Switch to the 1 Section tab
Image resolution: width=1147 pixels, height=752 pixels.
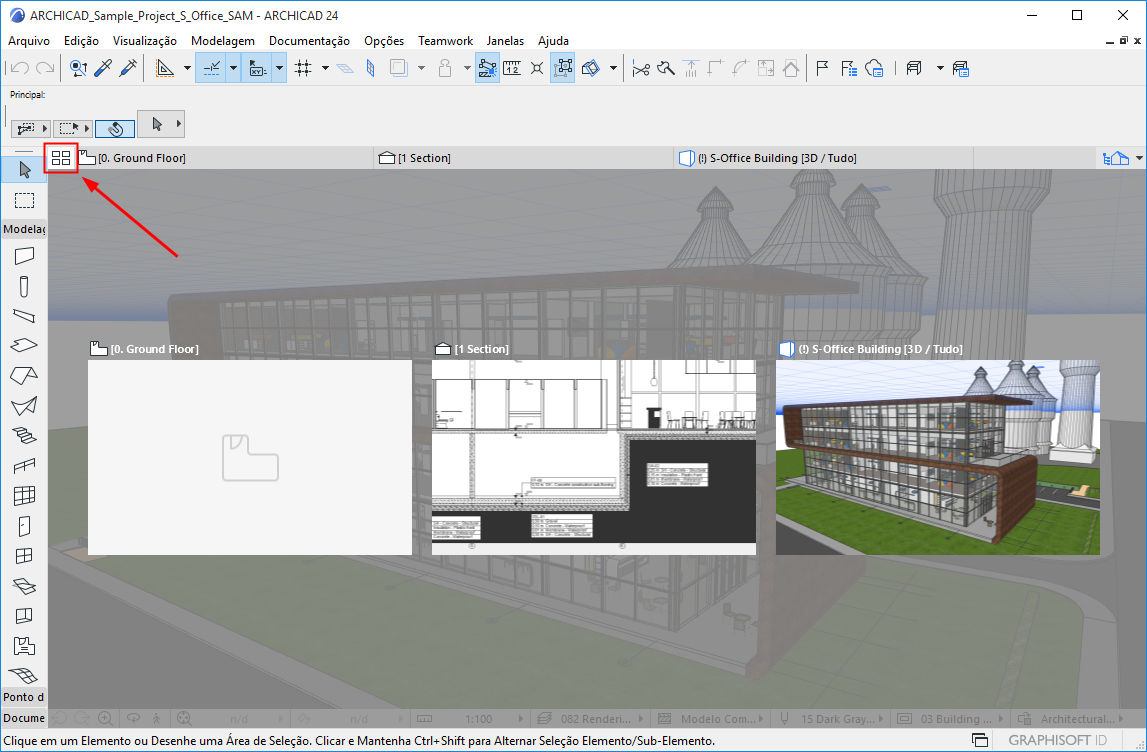[424, 158]
